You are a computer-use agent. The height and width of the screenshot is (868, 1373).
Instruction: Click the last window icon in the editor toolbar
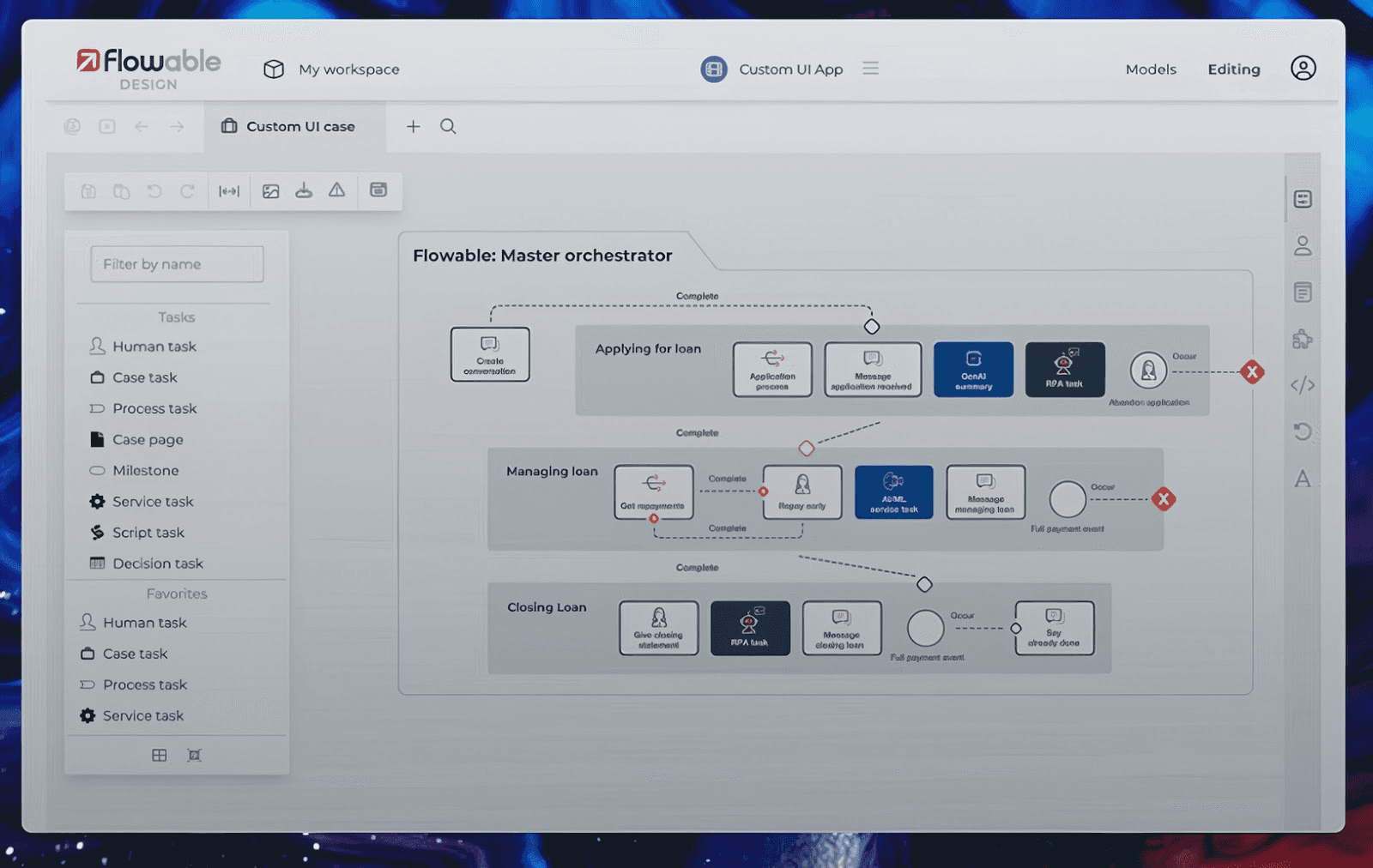(378, 190)
